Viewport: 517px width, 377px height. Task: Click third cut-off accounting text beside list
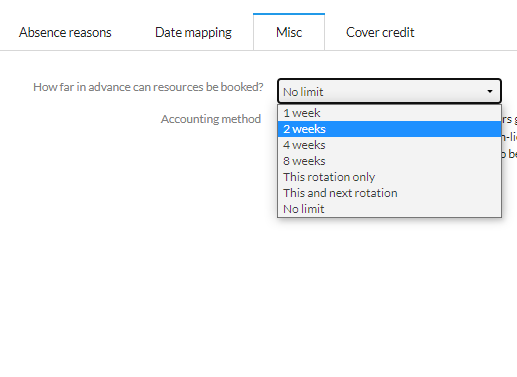coord(509,154)
